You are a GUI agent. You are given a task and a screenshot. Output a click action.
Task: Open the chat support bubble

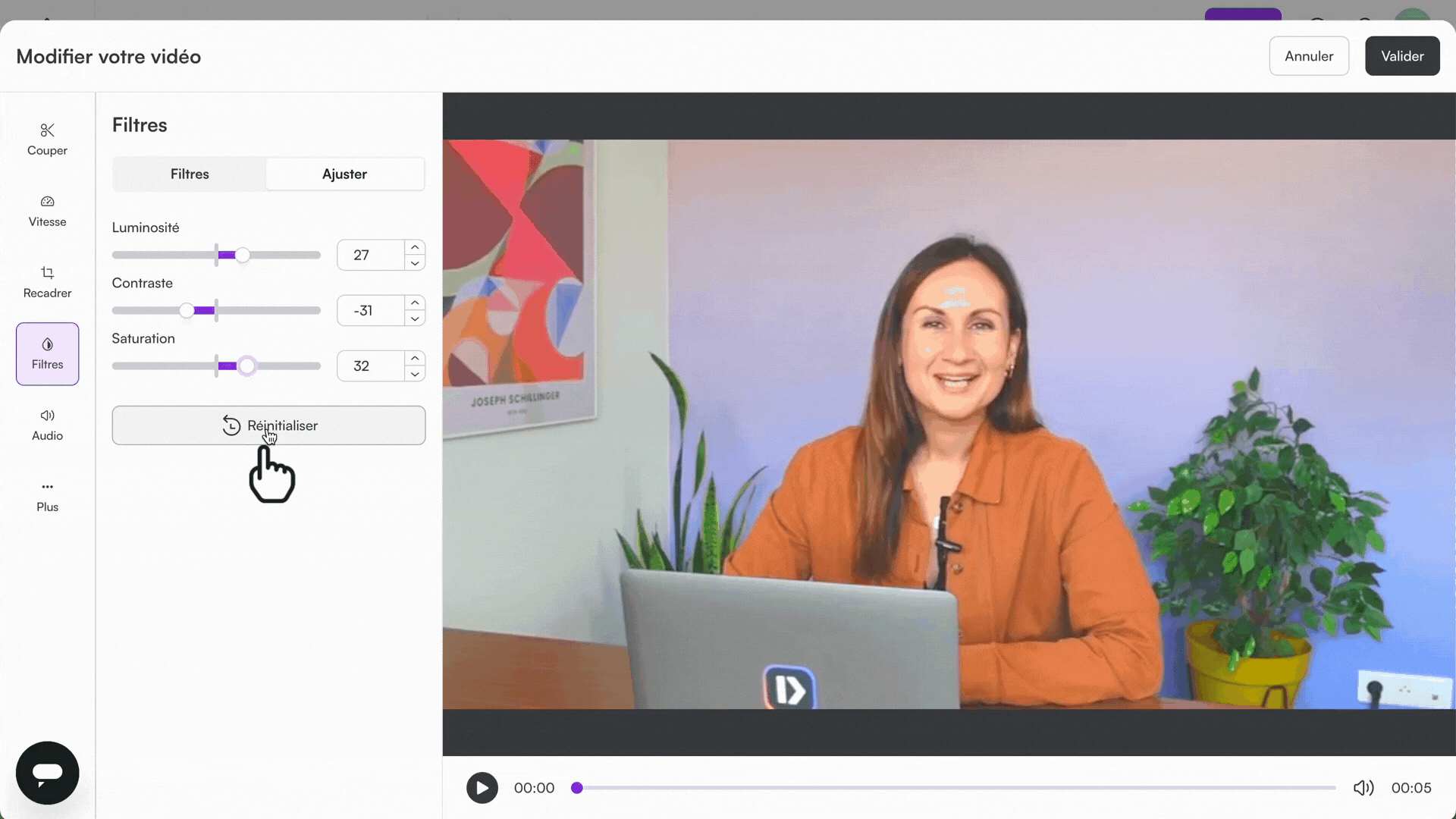[47, 772]
